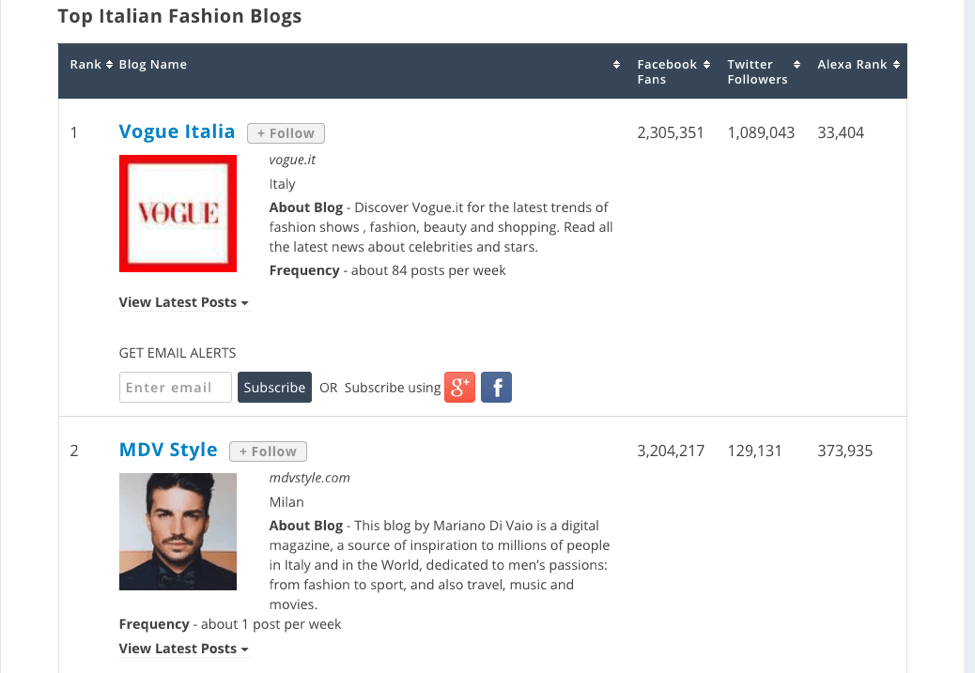Expand View Latest Posts under MDV Style
975x673 pixels.
pyautogui.click(x=183, y=648)
